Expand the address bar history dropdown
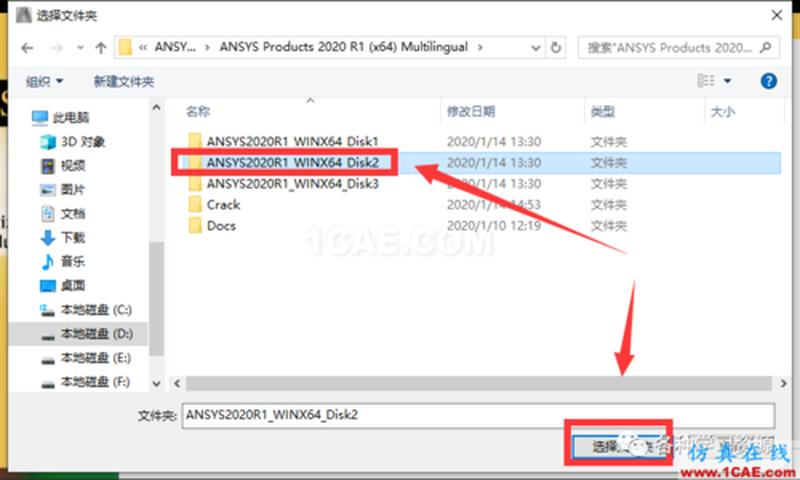 [535, 48]
